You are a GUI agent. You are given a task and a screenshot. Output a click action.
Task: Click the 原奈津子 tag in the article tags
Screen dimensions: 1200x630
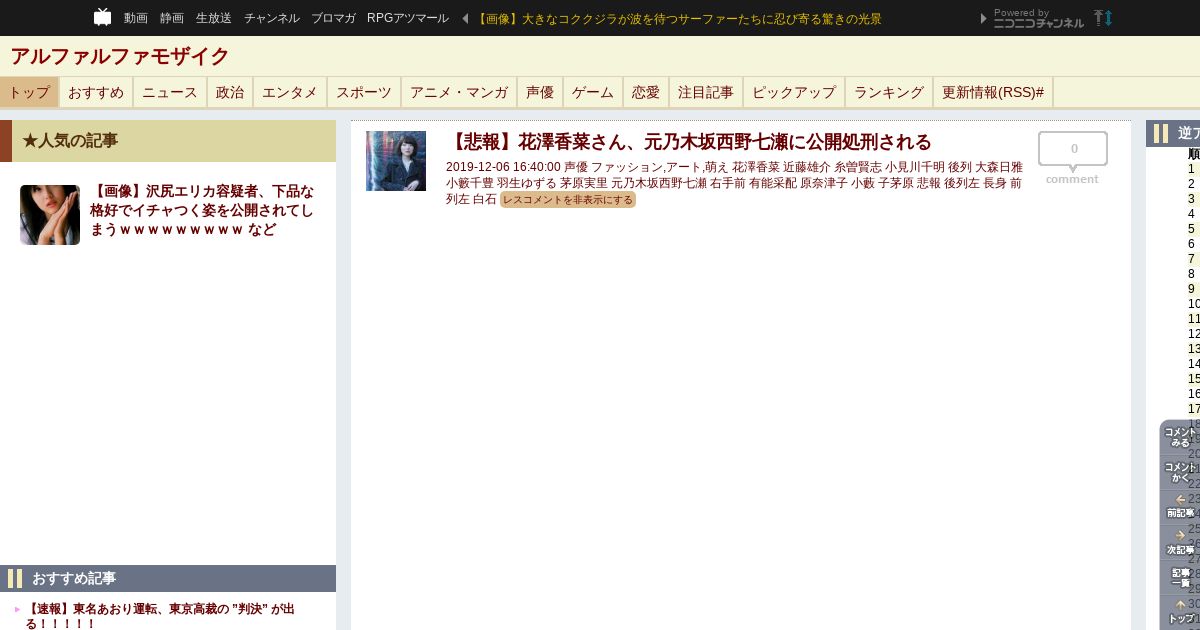tap(824, 183)
